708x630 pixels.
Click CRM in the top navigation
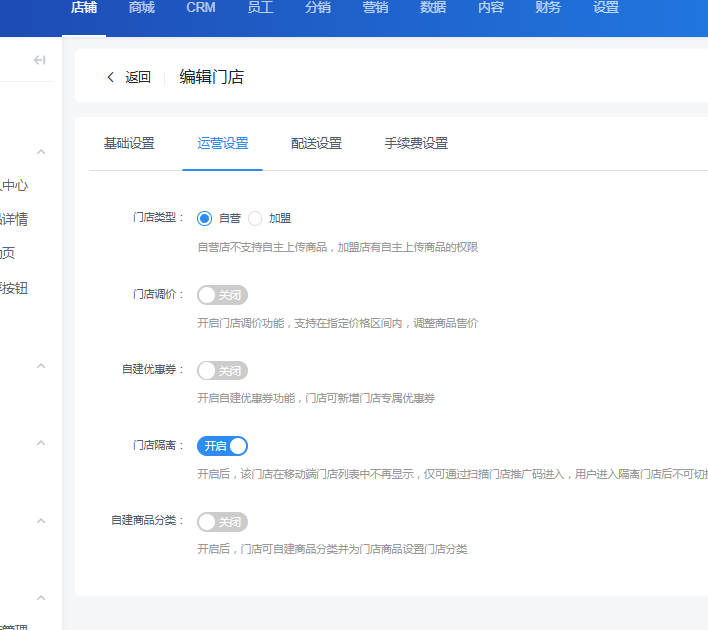point(200,8)
